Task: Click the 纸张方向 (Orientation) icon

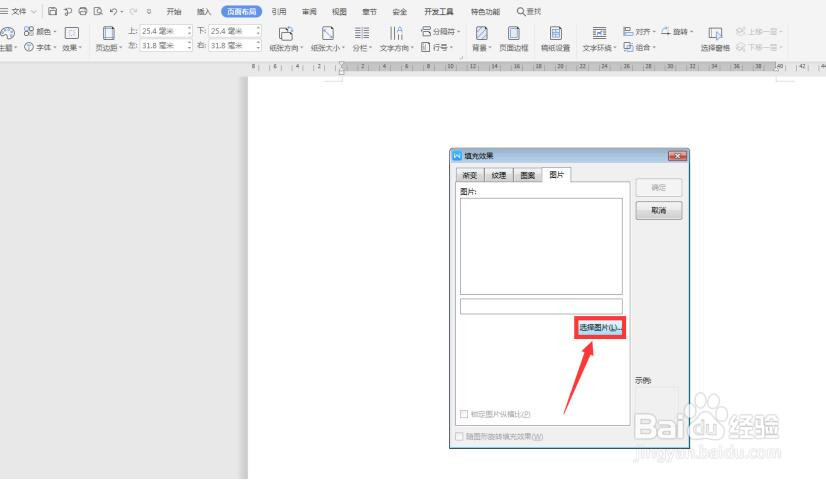Action: (286, 33)
